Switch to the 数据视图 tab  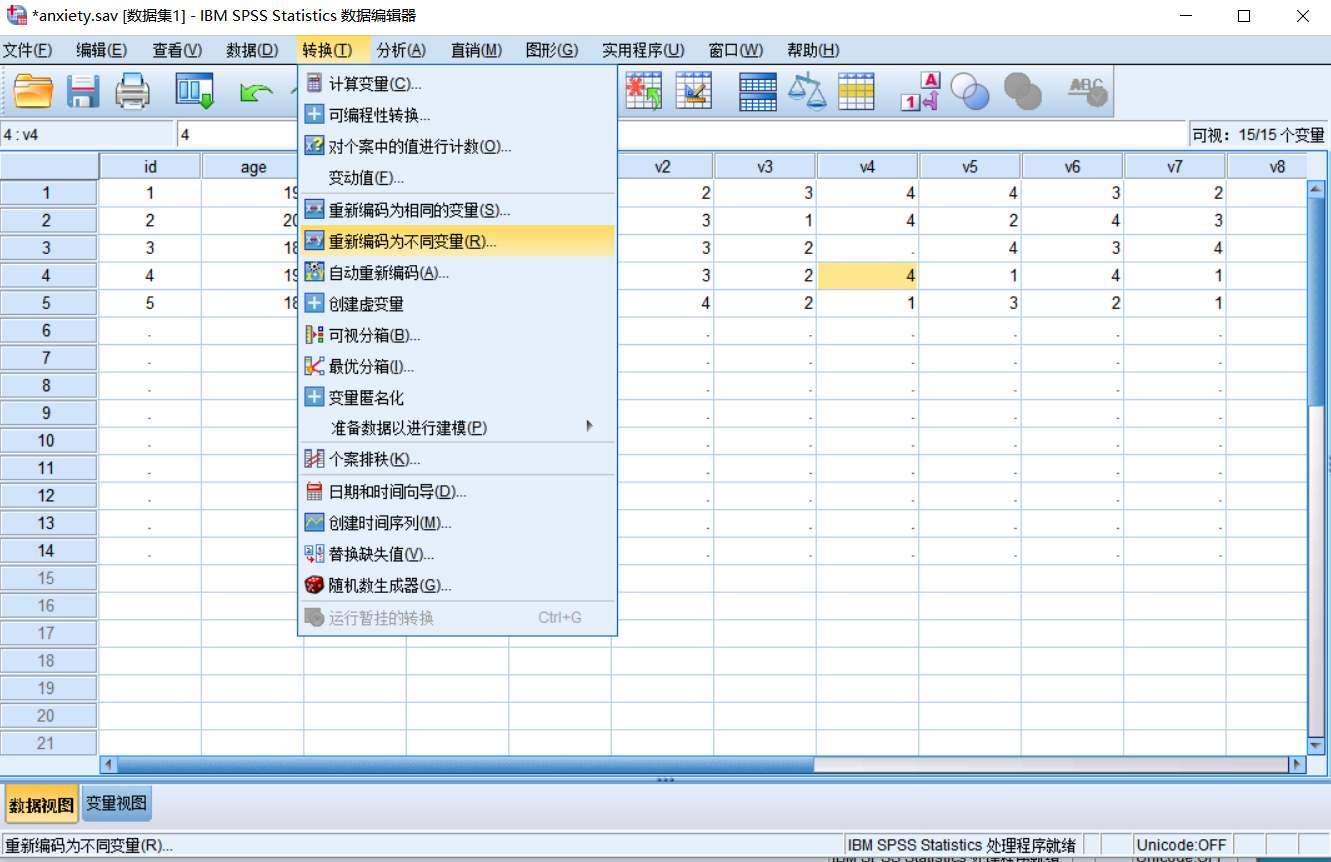pos(41,805)
